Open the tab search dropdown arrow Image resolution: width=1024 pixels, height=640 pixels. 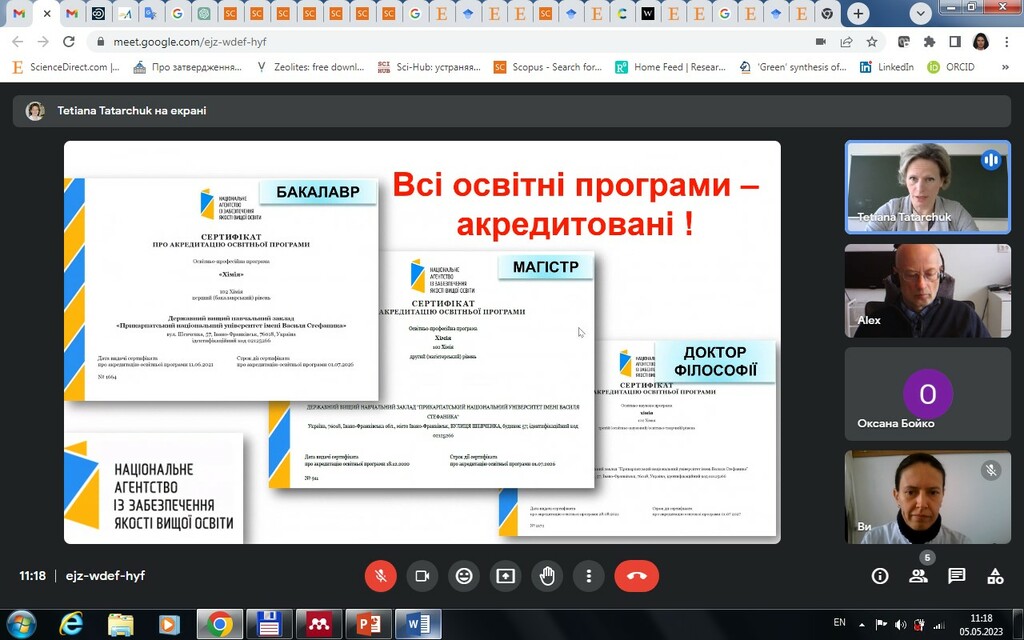920,14
